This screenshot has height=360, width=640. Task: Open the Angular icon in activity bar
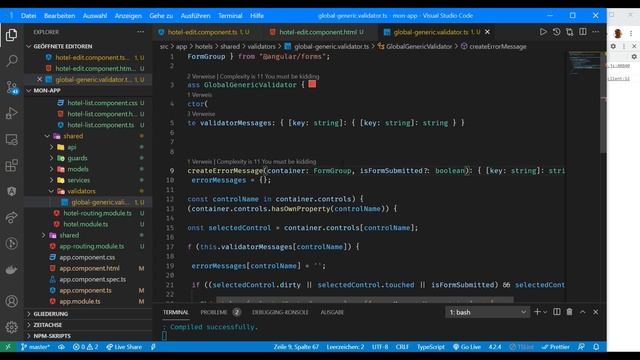(11, 191)
